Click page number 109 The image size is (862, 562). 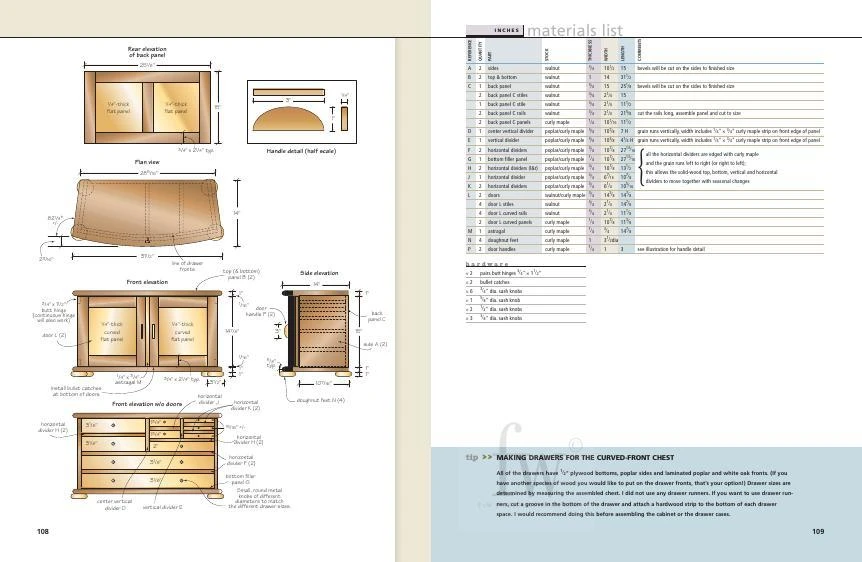coord(818,531)
